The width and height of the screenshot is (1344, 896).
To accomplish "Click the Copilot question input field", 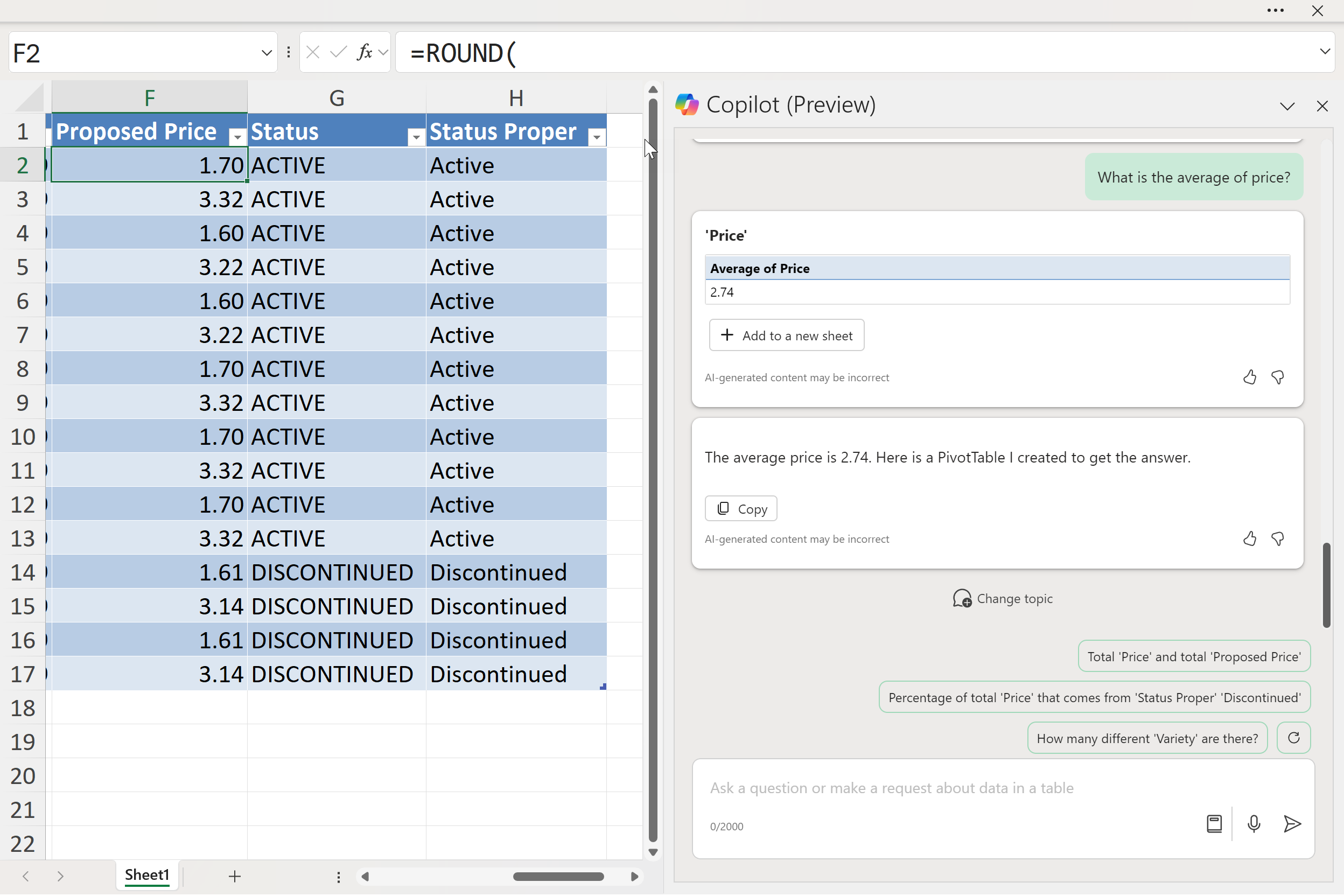I will coord(949,788).
